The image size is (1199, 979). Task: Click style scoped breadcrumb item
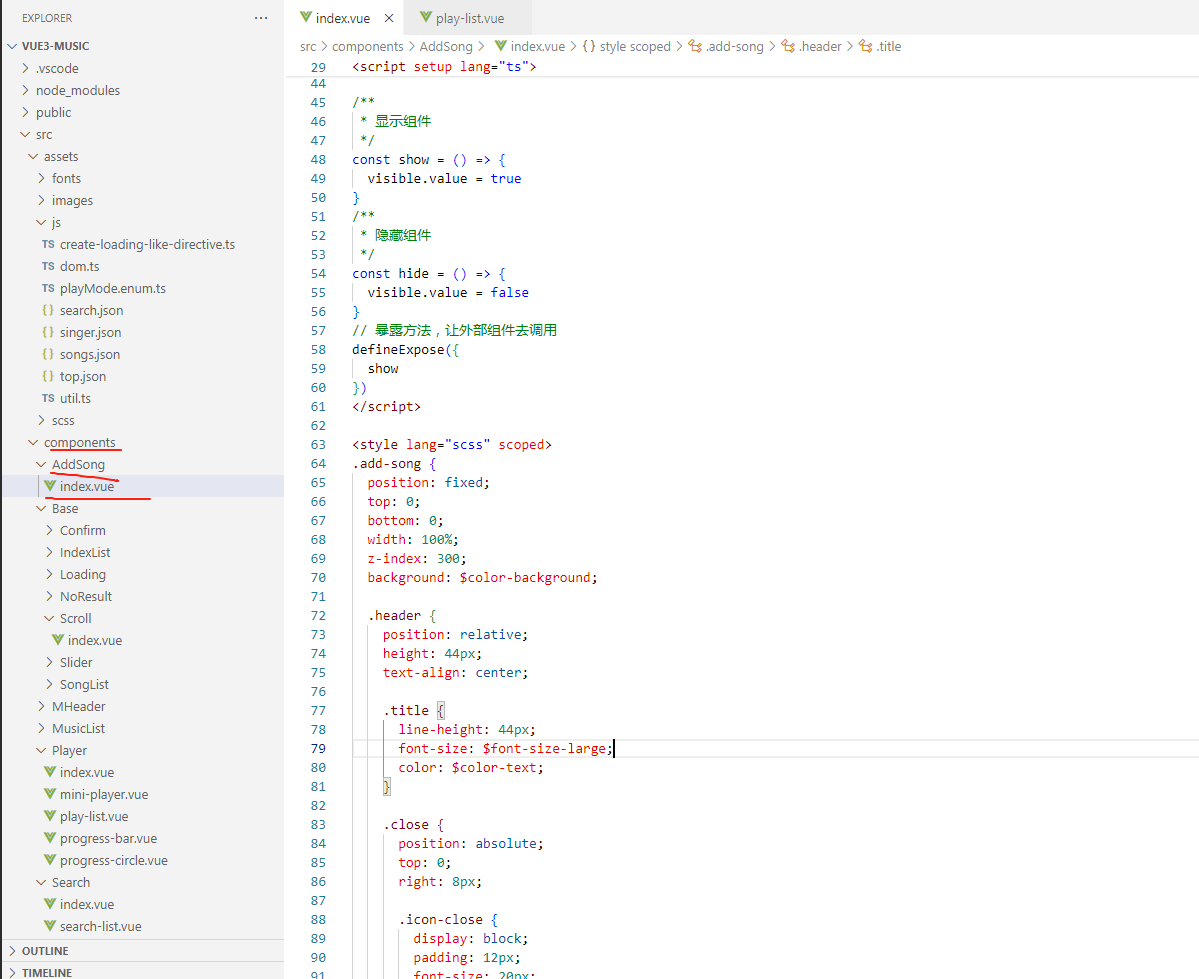click(626, 47)
